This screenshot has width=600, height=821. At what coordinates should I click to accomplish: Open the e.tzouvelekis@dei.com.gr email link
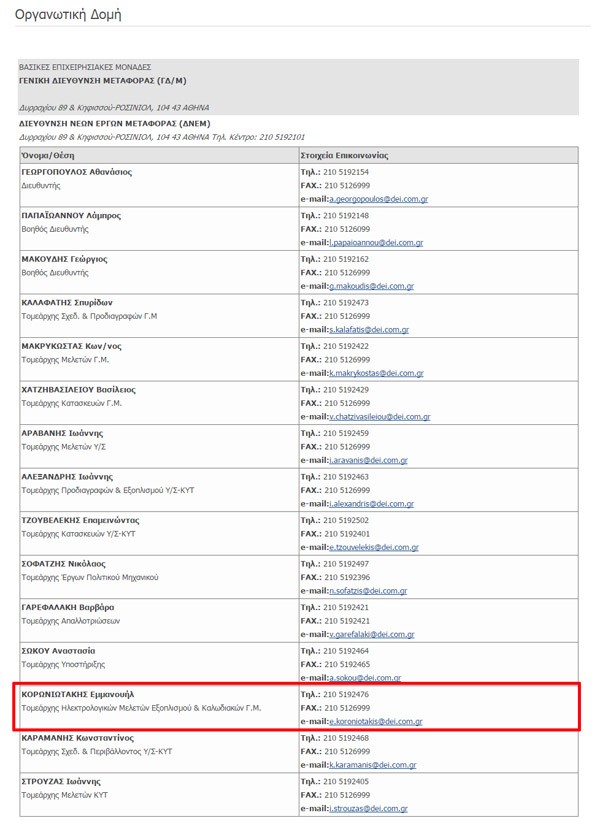374,547
